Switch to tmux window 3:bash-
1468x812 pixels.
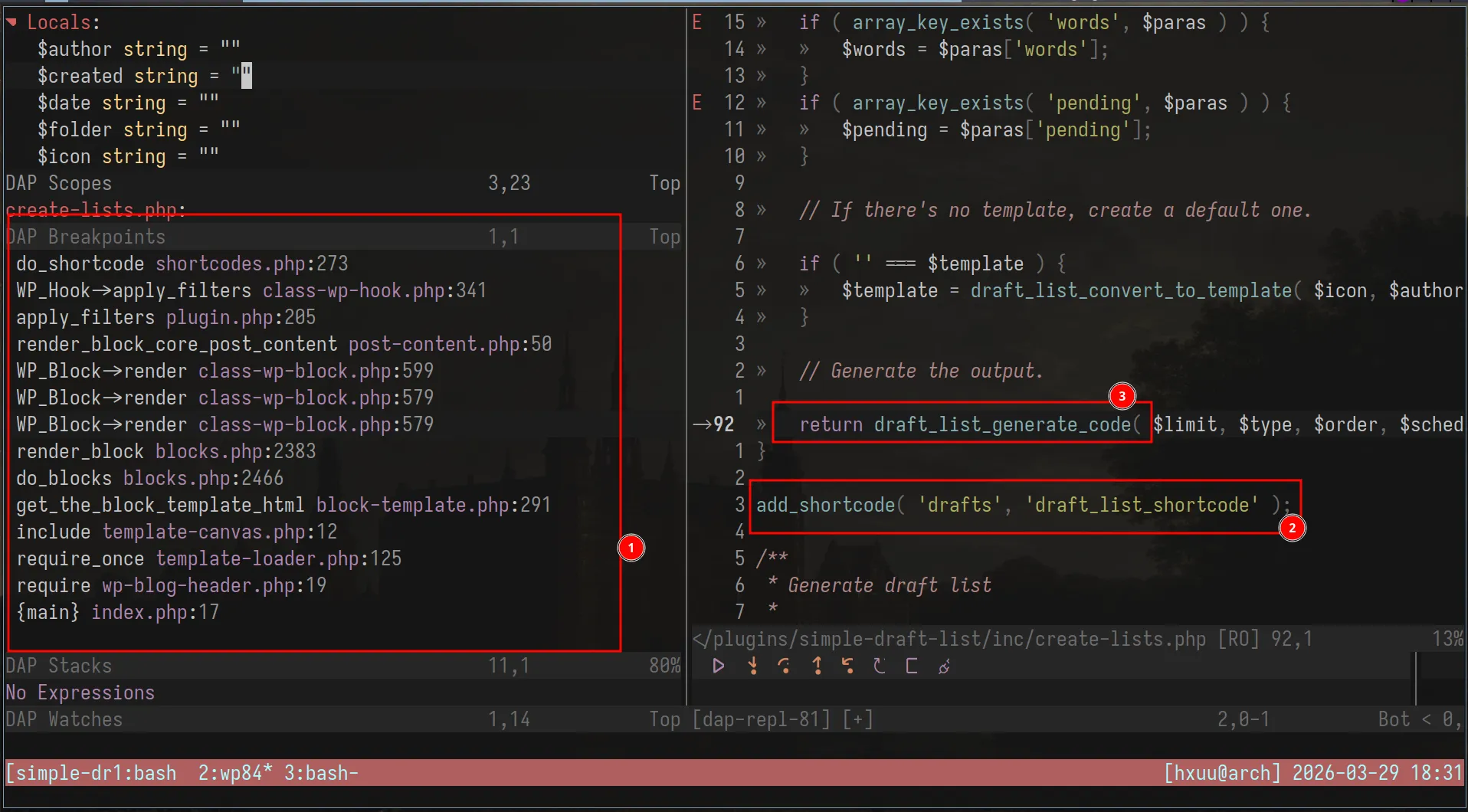(x=321, y=773)
